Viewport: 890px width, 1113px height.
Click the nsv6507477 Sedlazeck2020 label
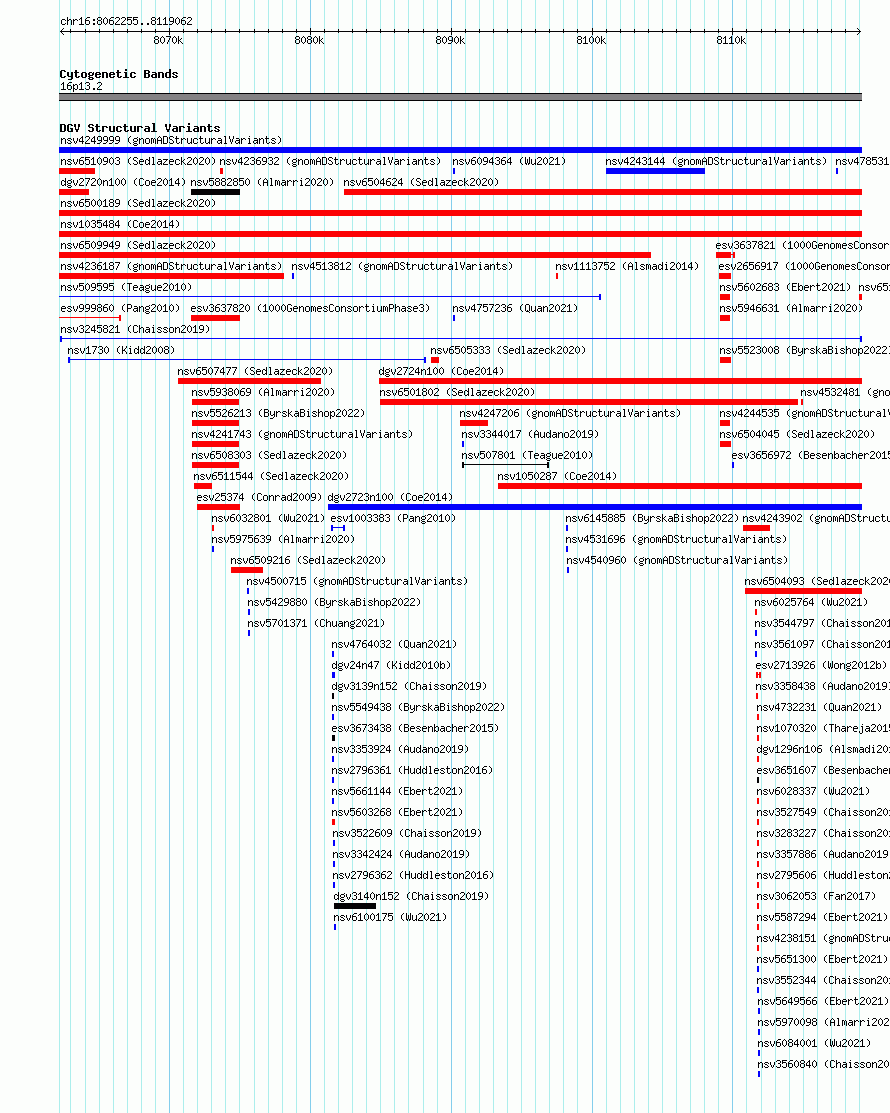[255, 371]
